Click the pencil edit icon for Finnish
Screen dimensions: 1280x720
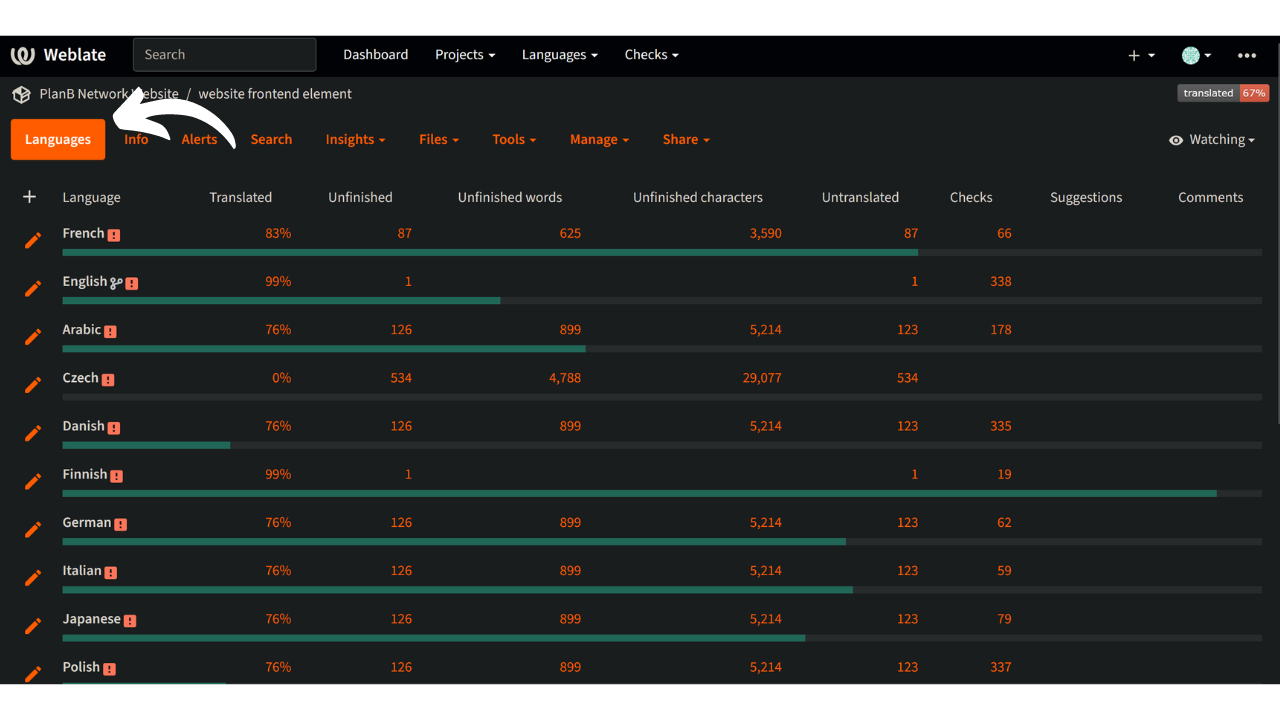click(x=33, y=481)
